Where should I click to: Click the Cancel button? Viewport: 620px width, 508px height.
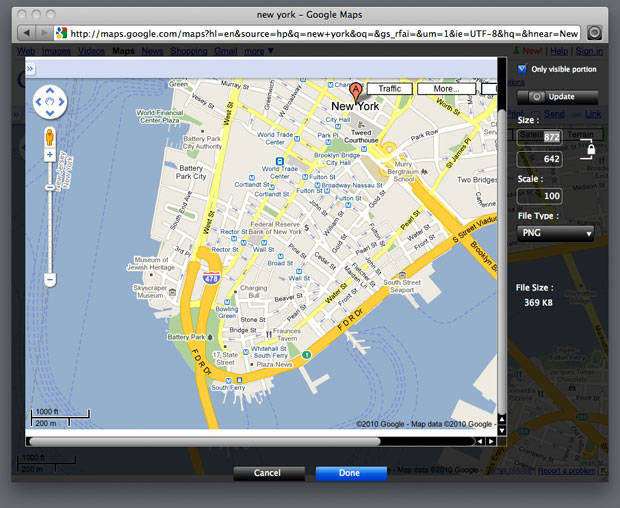267,473
